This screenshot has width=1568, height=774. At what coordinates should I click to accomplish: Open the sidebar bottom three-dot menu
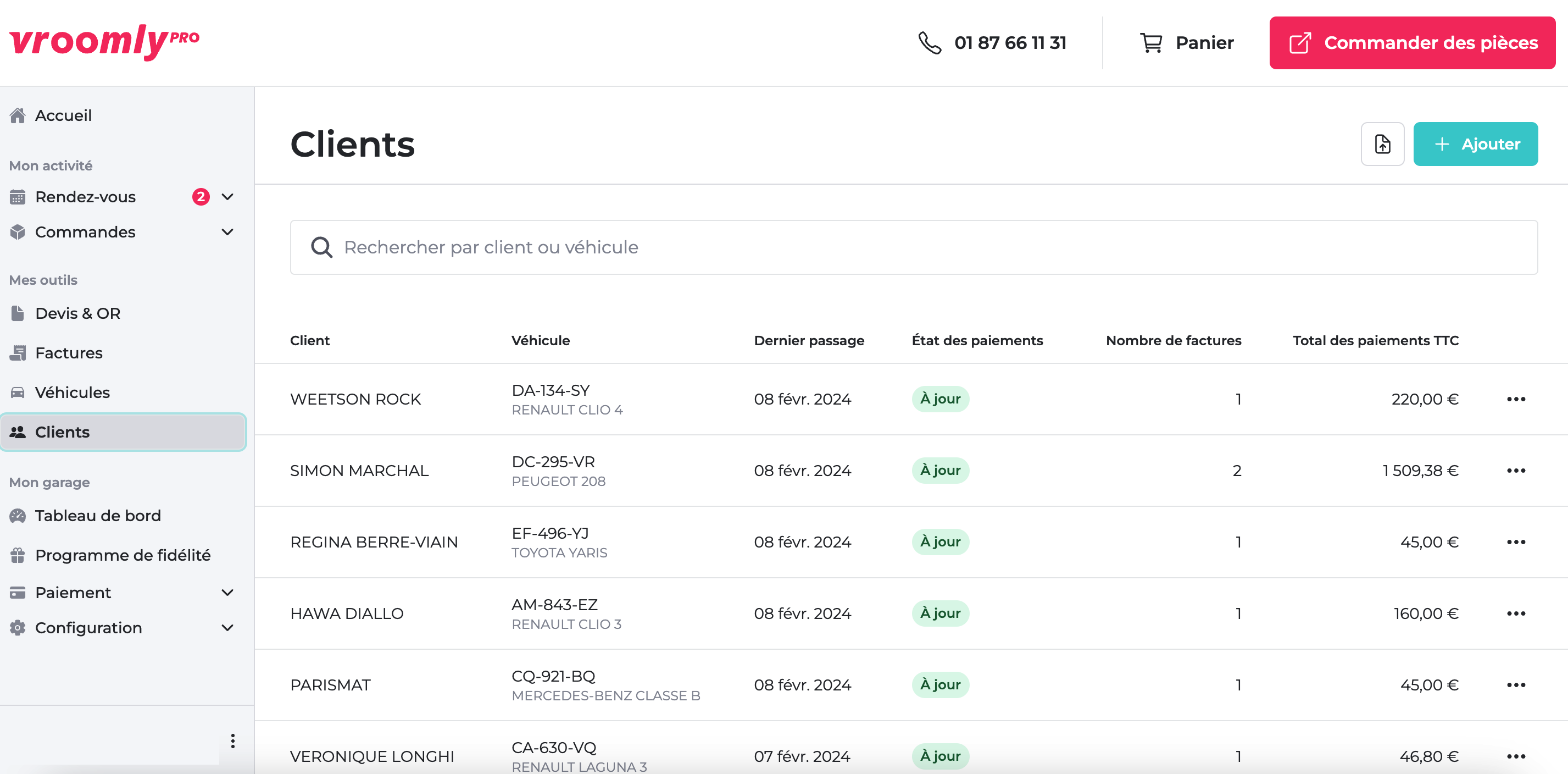(232, 741)
